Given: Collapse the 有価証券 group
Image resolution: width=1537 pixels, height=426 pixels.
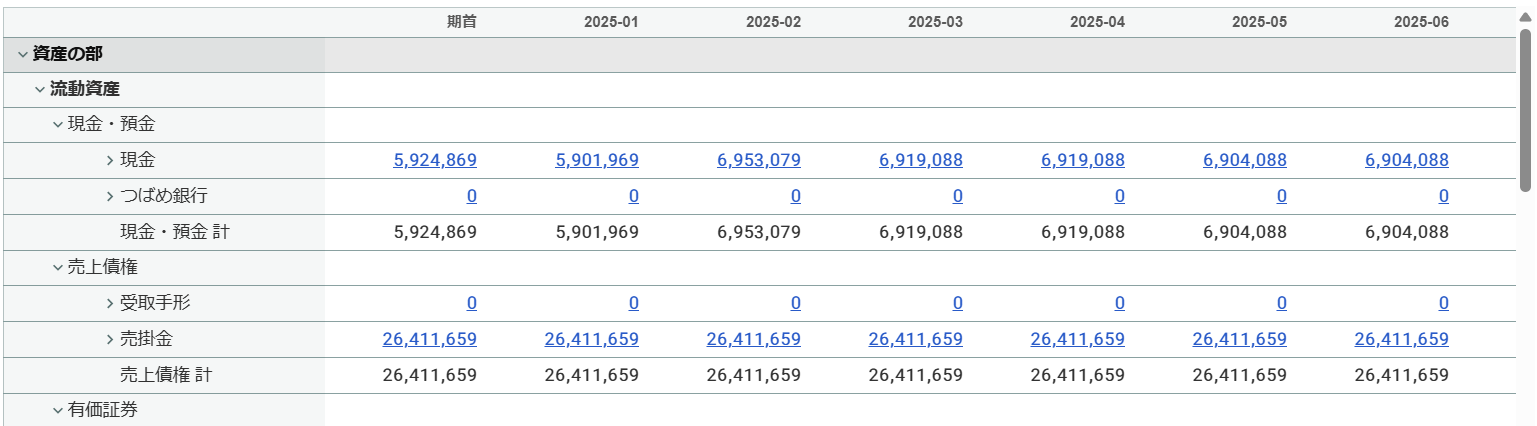Looking at the screenshot, I should [58, 410].
